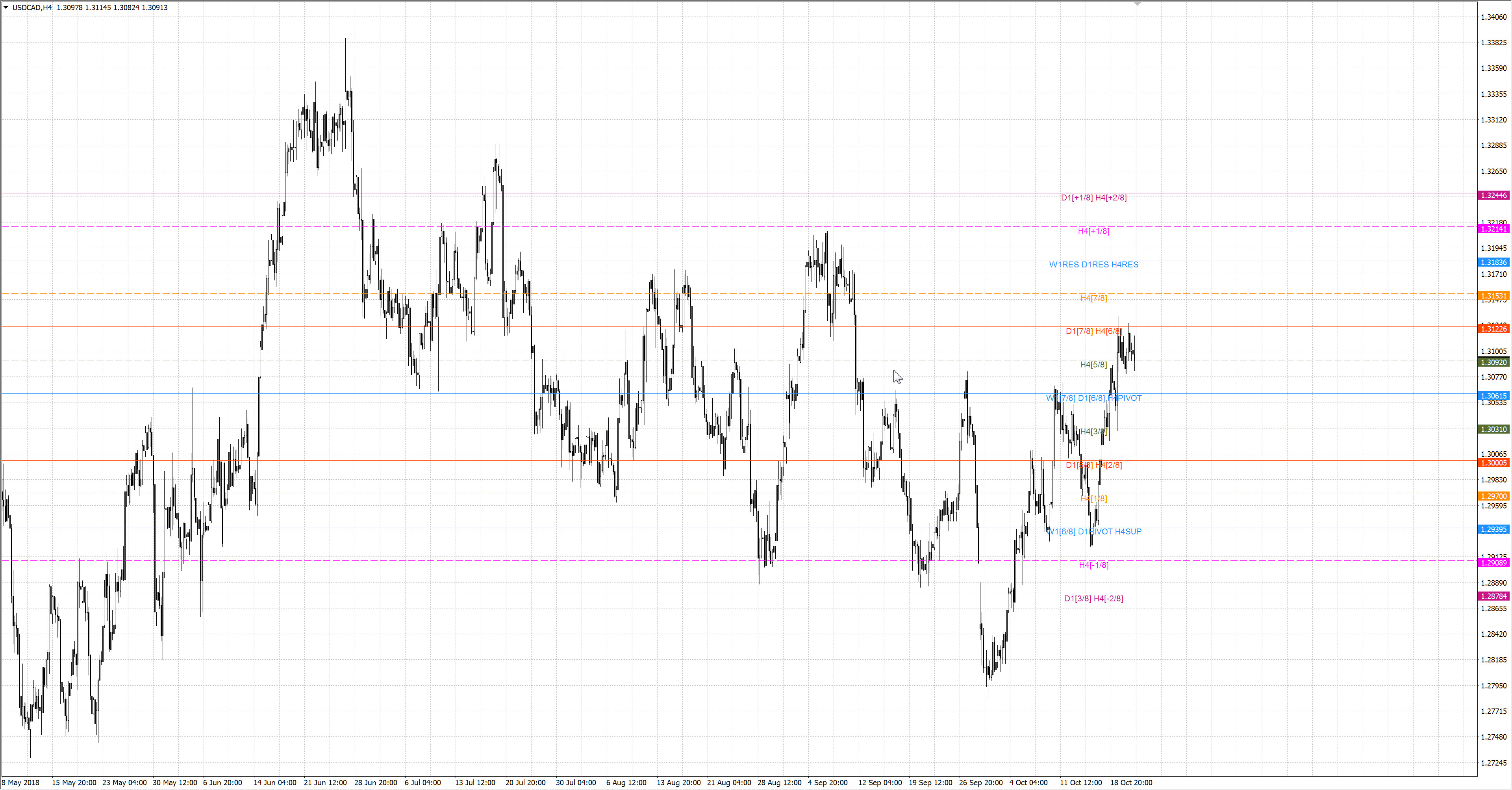Select the H4[+1/8] magenta line label

point(1093,231)
